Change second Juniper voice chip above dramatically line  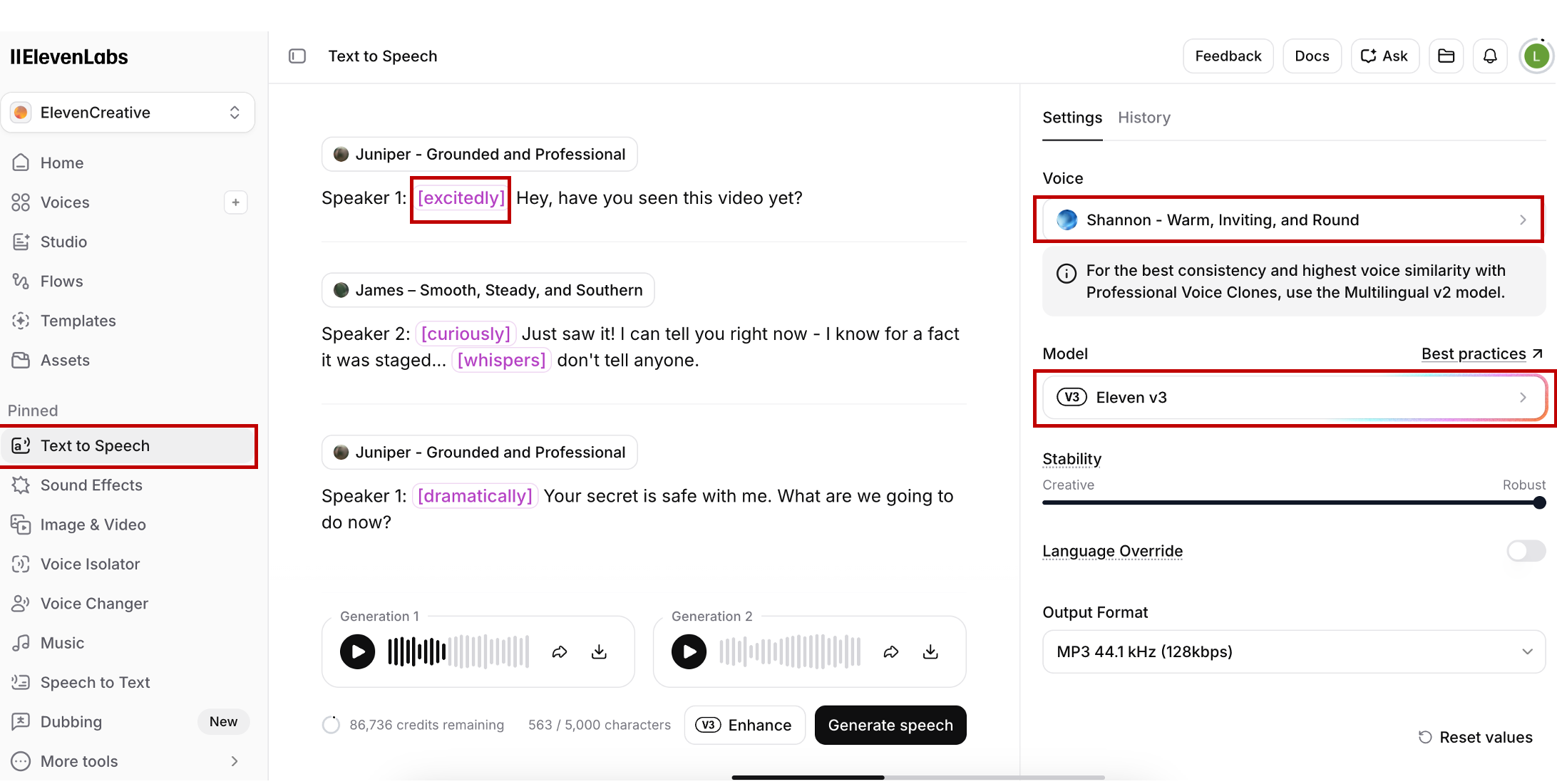[479, 453]
